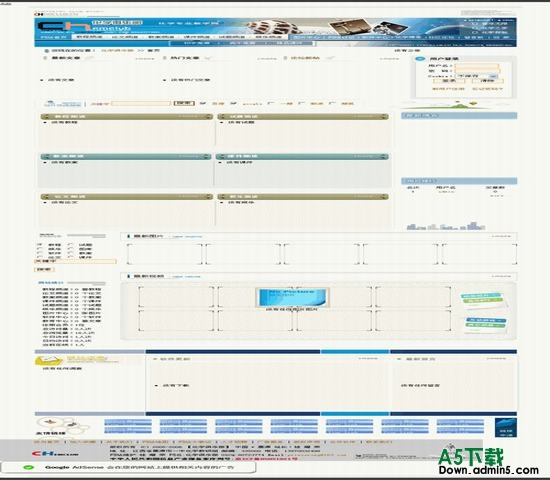Toggle the second checkbox in the keyword search row
The width and height of the screenshot is (550, 480).
233,103
